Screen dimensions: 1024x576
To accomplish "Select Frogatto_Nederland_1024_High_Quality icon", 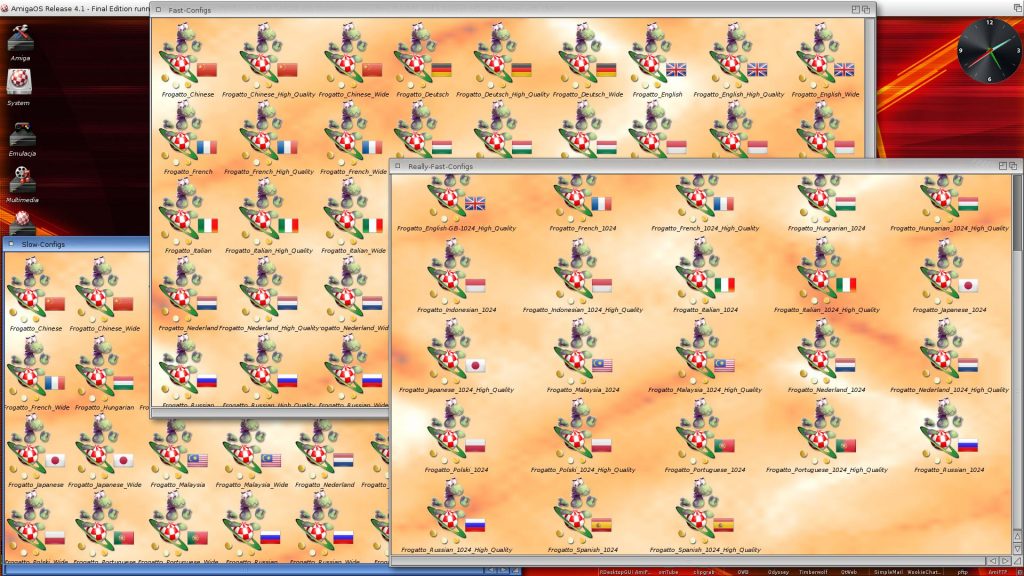I will tap(949, 357).
